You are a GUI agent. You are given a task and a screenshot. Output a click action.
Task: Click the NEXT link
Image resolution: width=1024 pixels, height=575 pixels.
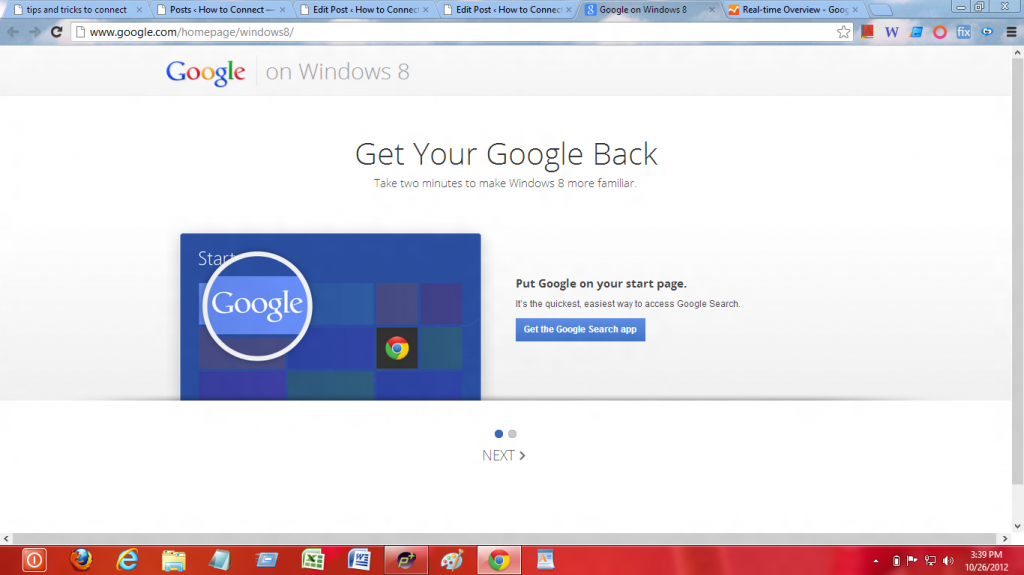(x=504, y=455)
